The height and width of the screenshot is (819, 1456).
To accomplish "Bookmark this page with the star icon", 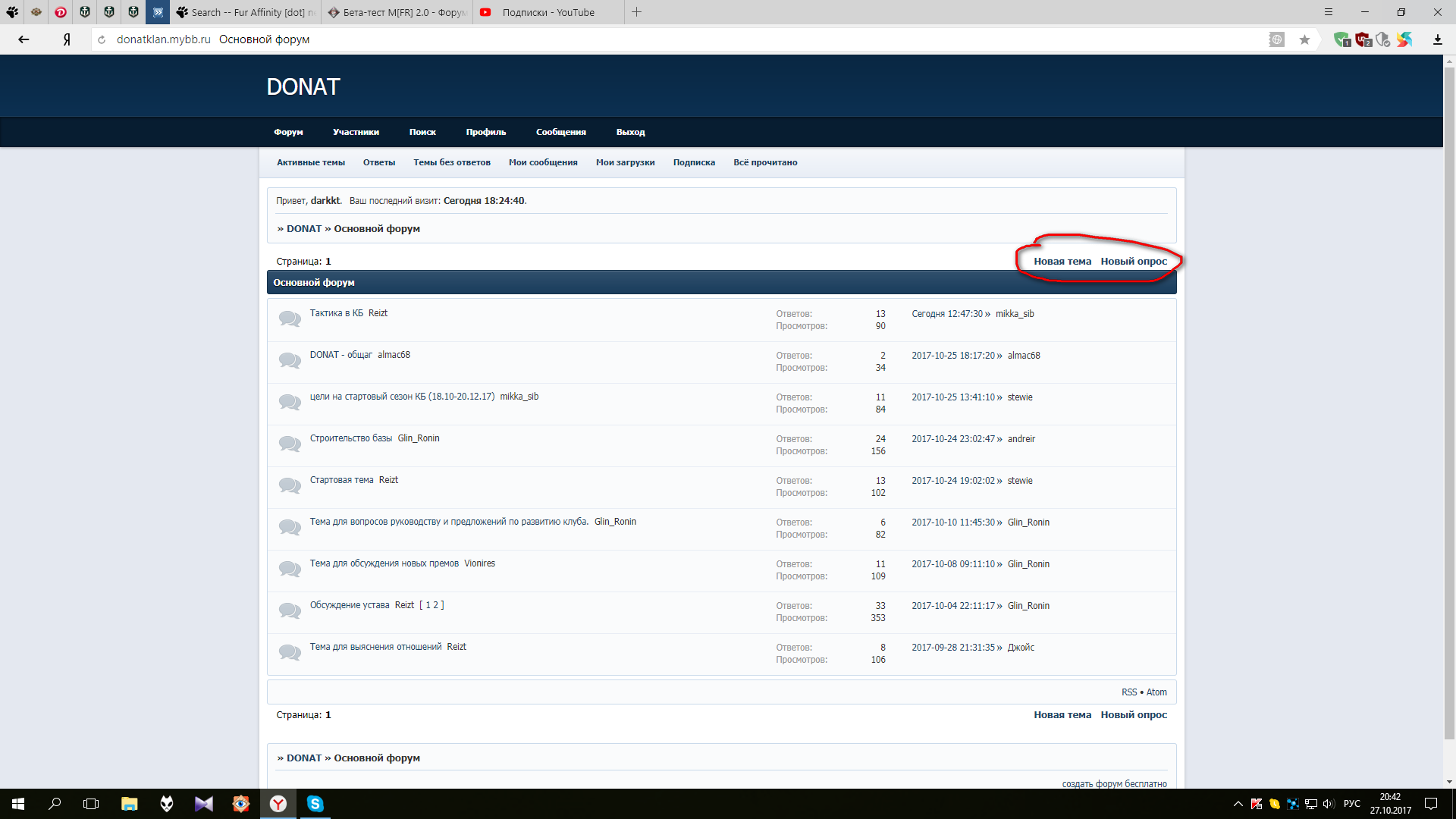I will click(1304, 39).
